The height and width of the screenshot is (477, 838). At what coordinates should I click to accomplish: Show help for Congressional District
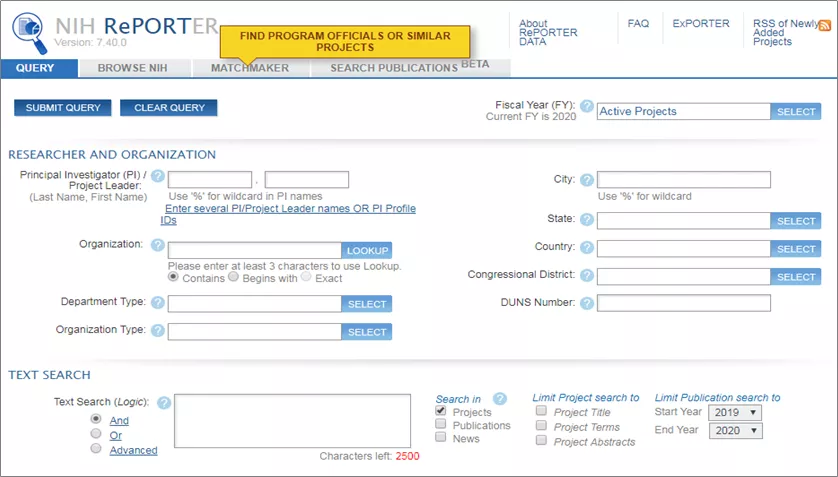click(x=586, y=275)
